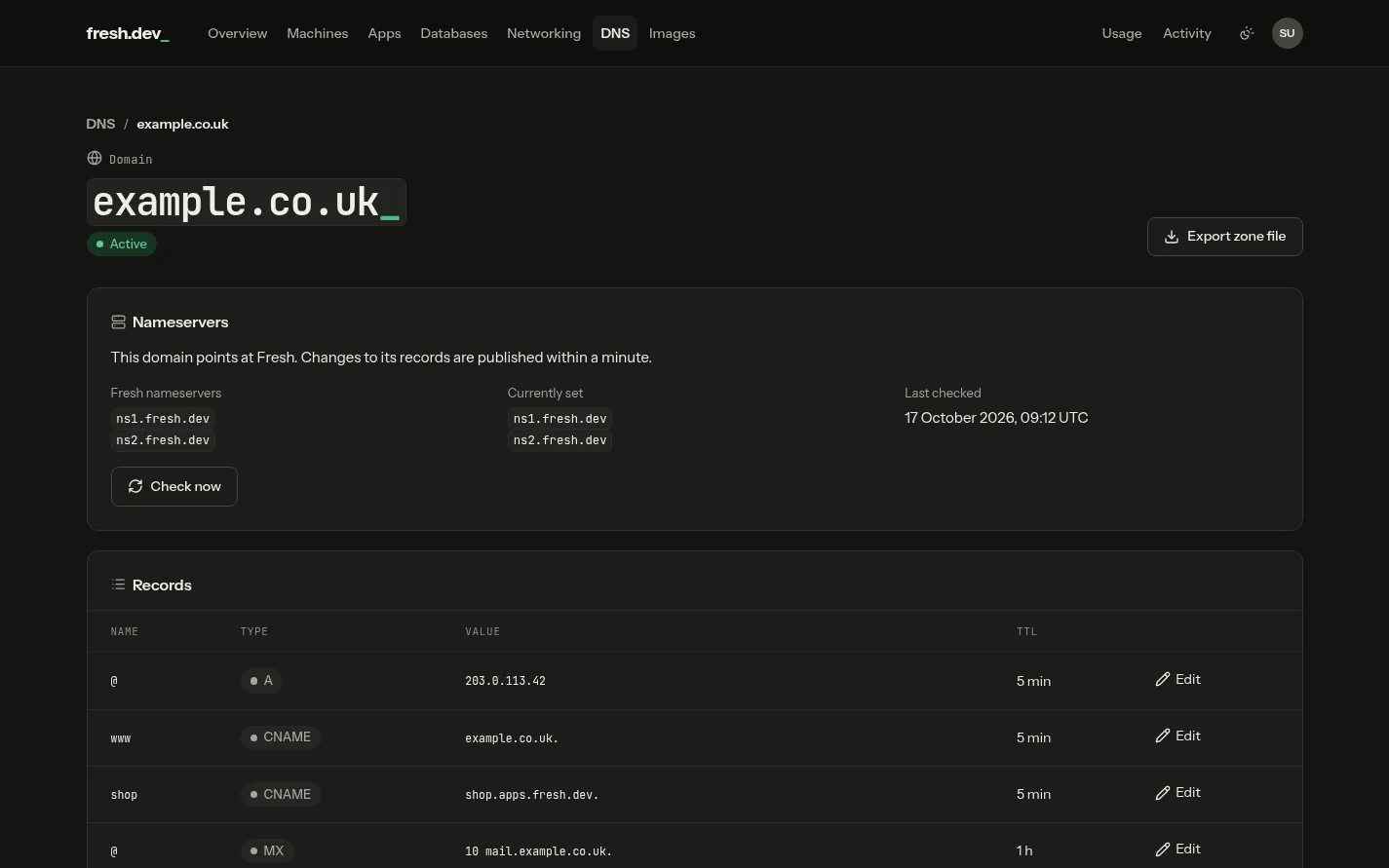The height and width of the screenshot is (868, 1389).
Task: Open the Images tab
Action: [x=672, y=33]
